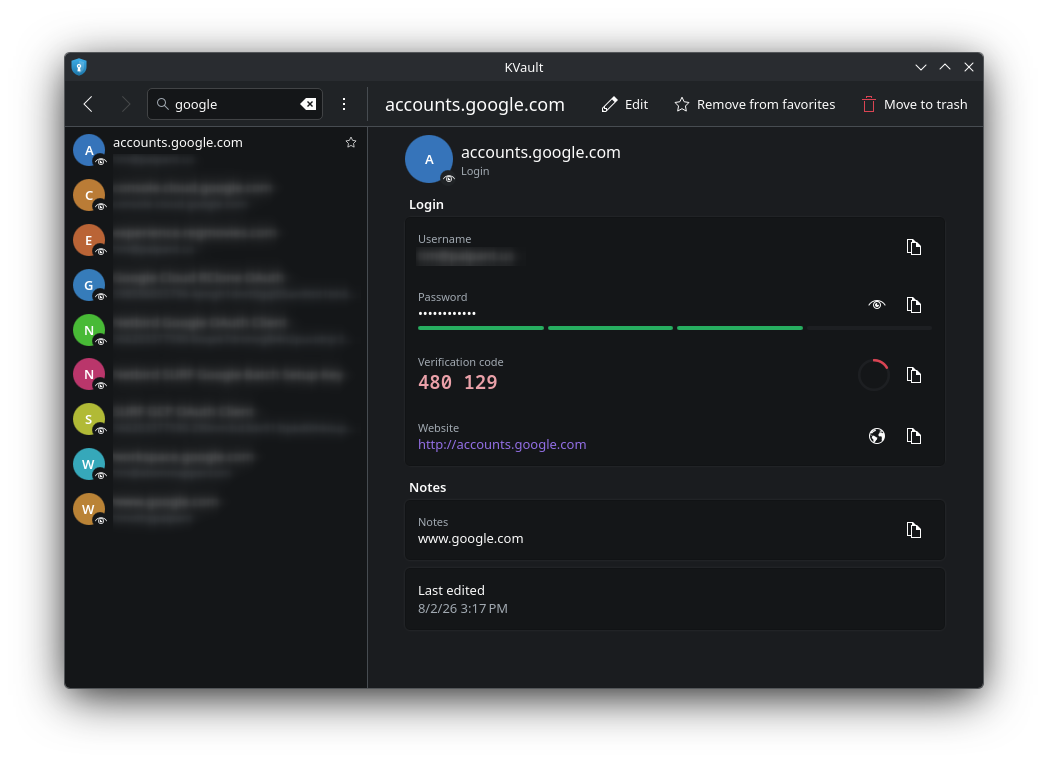Select the green N avatar entry
Screen dimensions: 1048x765
click(x=216, y=329)
